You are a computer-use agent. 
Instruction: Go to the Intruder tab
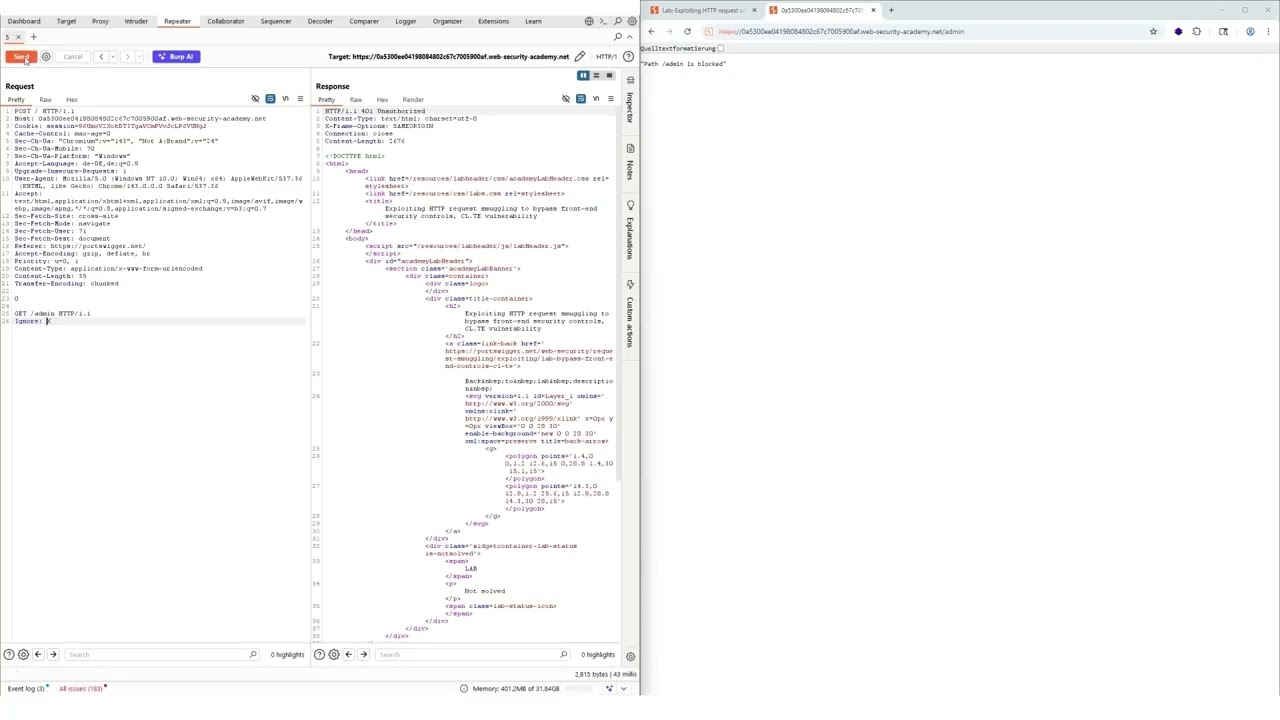[136, 21]
